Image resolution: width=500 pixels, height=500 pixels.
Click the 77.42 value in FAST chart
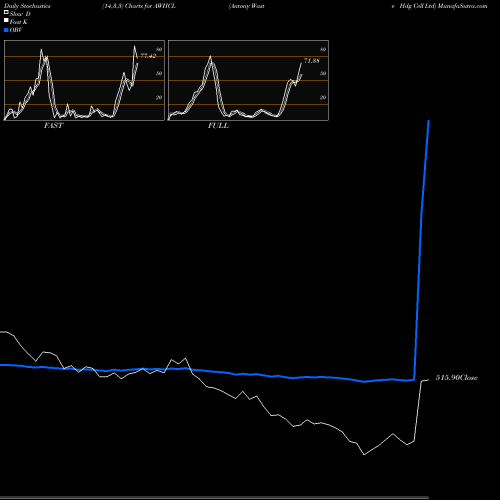148,56
